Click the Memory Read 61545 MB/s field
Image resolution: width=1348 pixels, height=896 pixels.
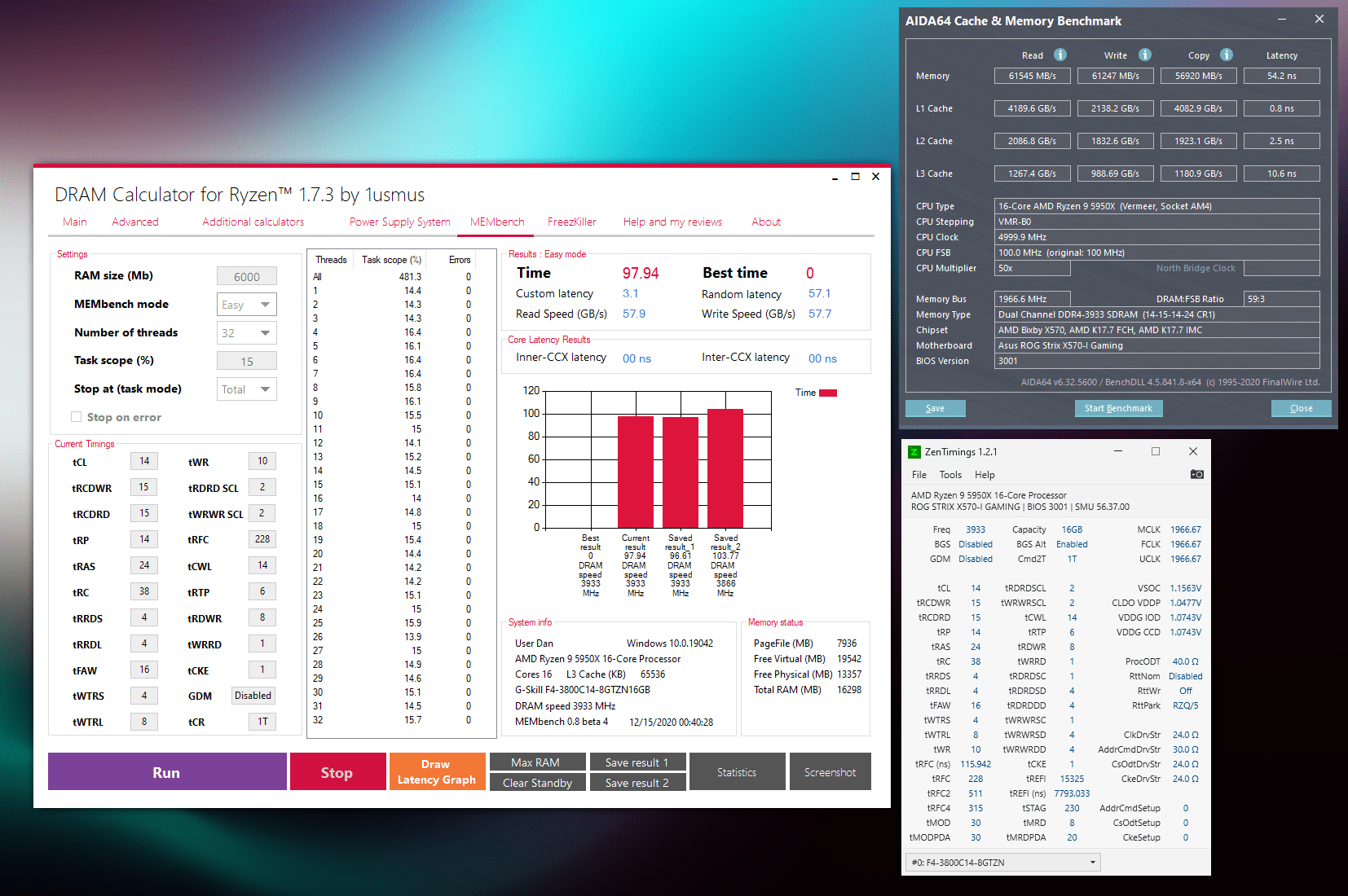(1033, 76)
